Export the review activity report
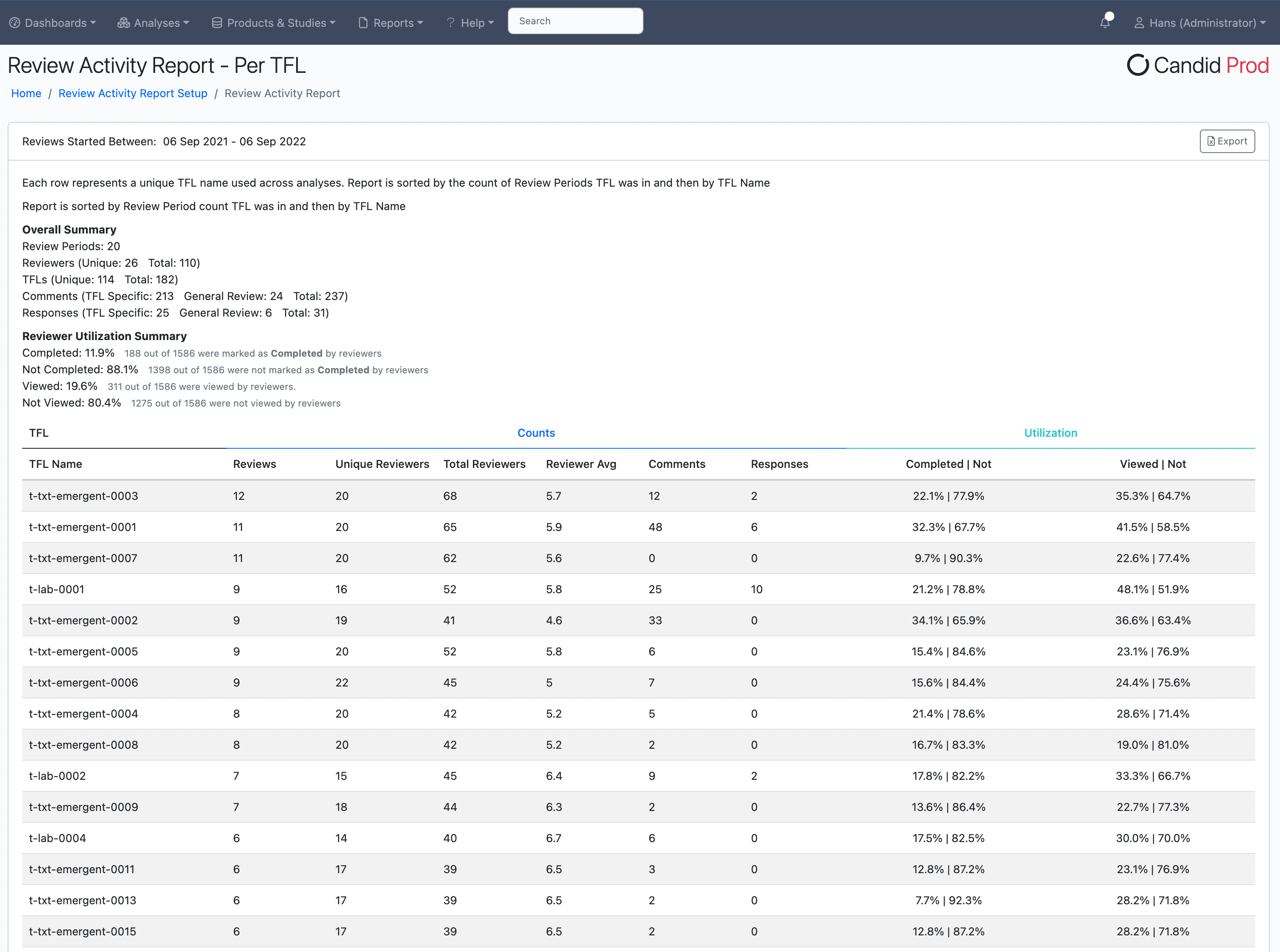This screenshot has width=1280, height=952. click(x=1227, y=141)
